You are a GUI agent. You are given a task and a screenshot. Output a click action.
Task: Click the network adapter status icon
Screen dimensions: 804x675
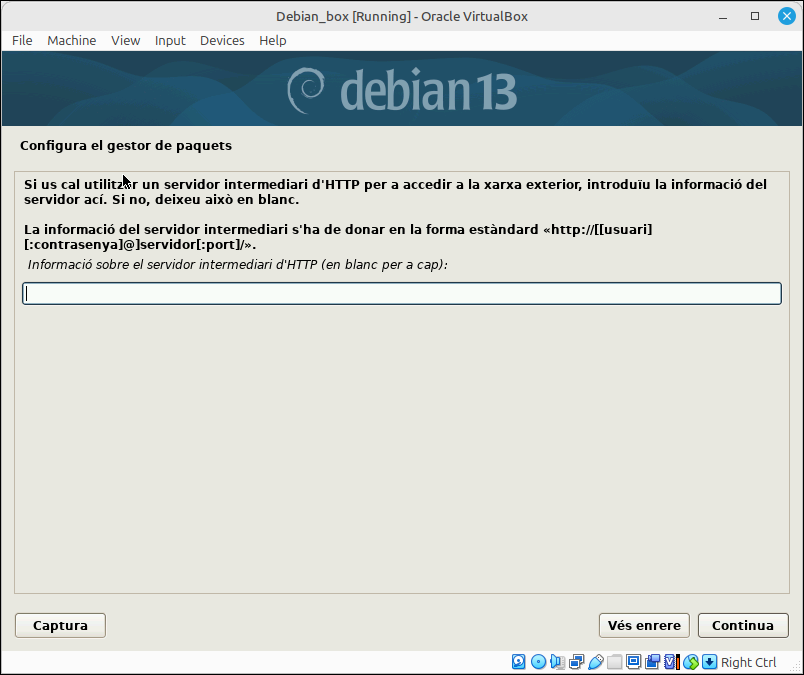576,662
